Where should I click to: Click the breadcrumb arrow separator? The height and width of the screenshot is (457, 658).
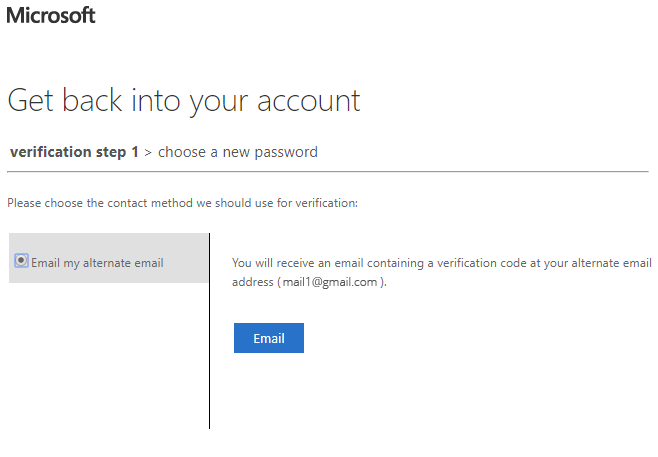pos(148,153)
